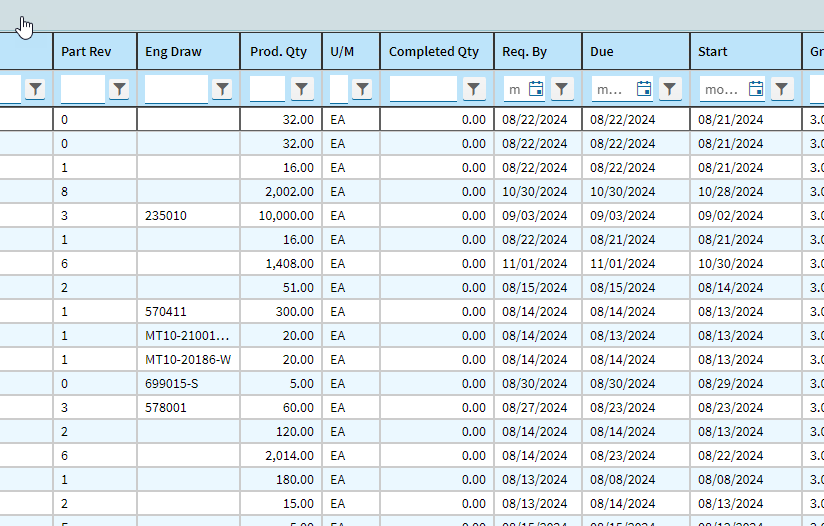Open the Start column filter icon
The width and height of the screenshot is (824, 526).
(x=782, y=89)
